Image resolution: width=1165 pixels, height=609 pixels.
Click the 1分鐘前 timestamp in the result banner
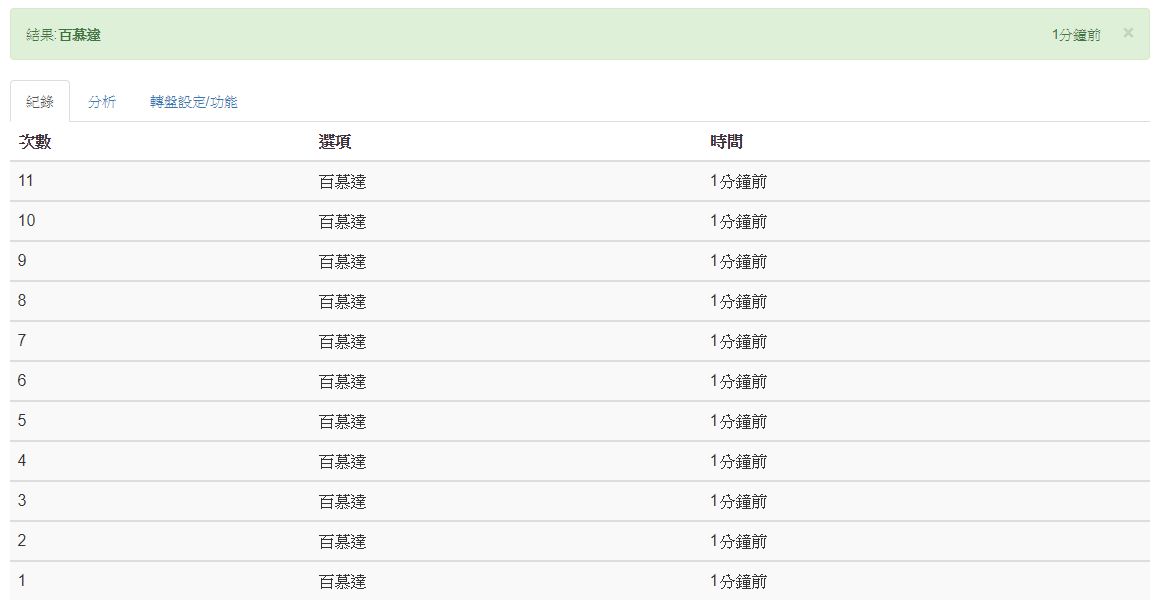click(1076, 35)
